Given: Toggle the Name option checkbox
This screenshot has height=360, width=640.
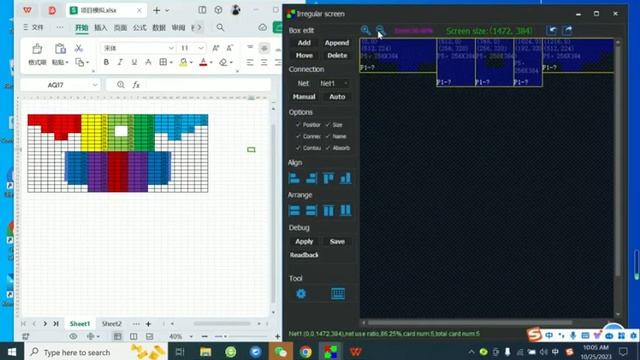Looking at the screenshot, I should pyautogui.click(x=327, y=136).
